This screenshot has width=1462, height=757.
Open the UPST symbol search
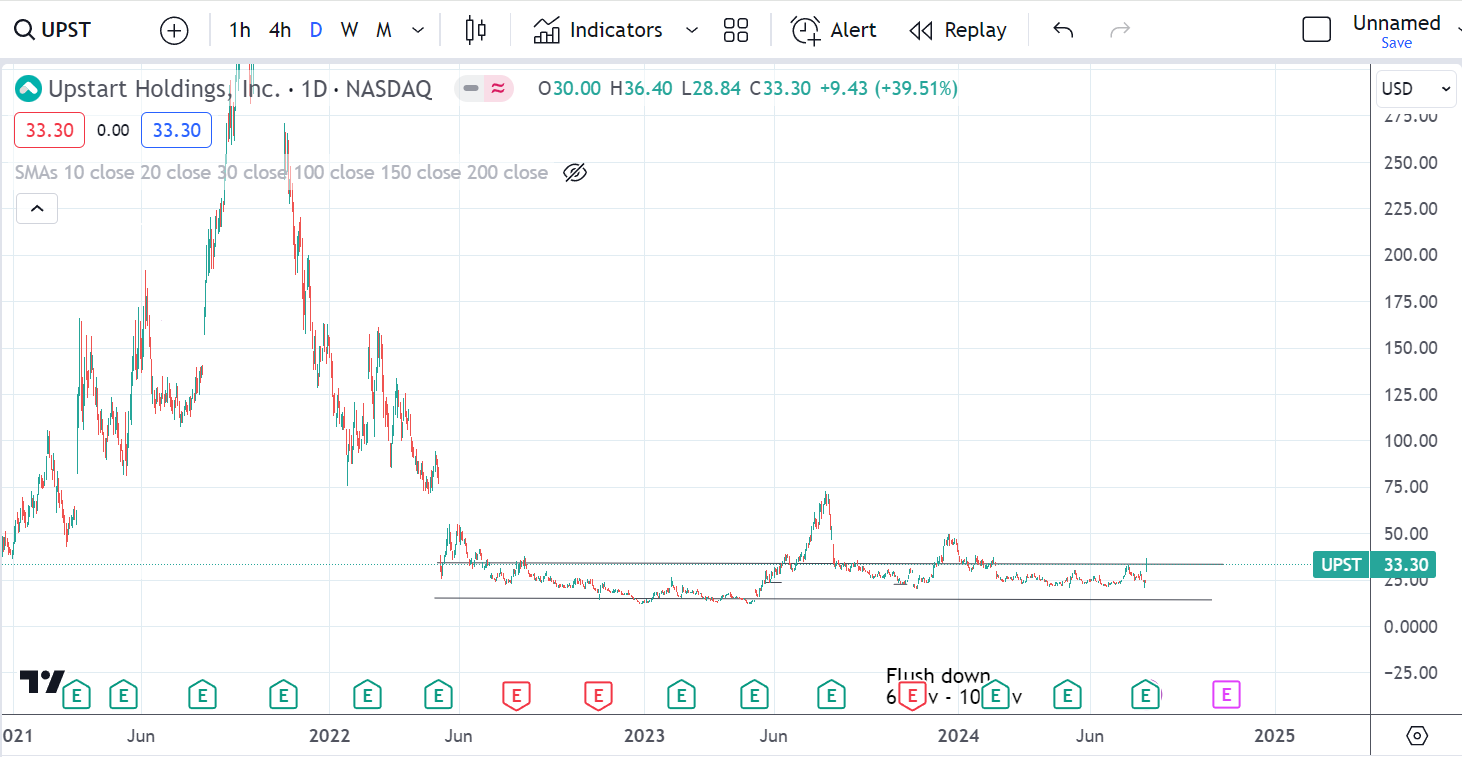click(52, 30)
